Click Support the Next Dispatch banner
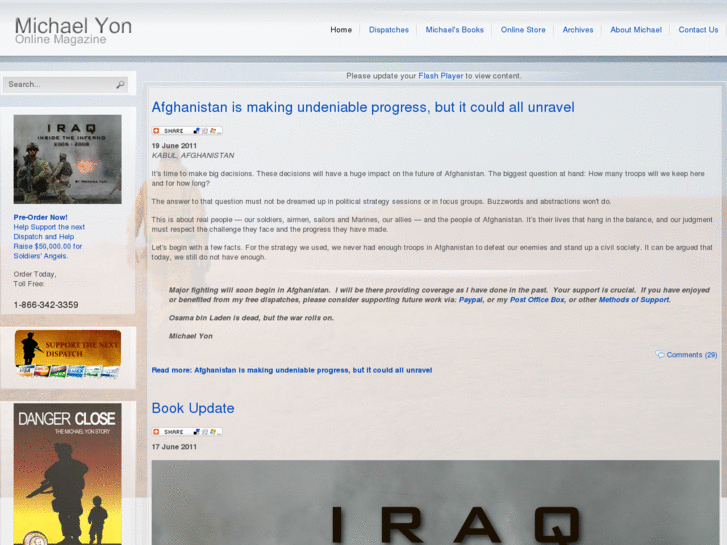The height and width of the screenshot is (545, 727). pyautogui.click(x=68, y=354)
